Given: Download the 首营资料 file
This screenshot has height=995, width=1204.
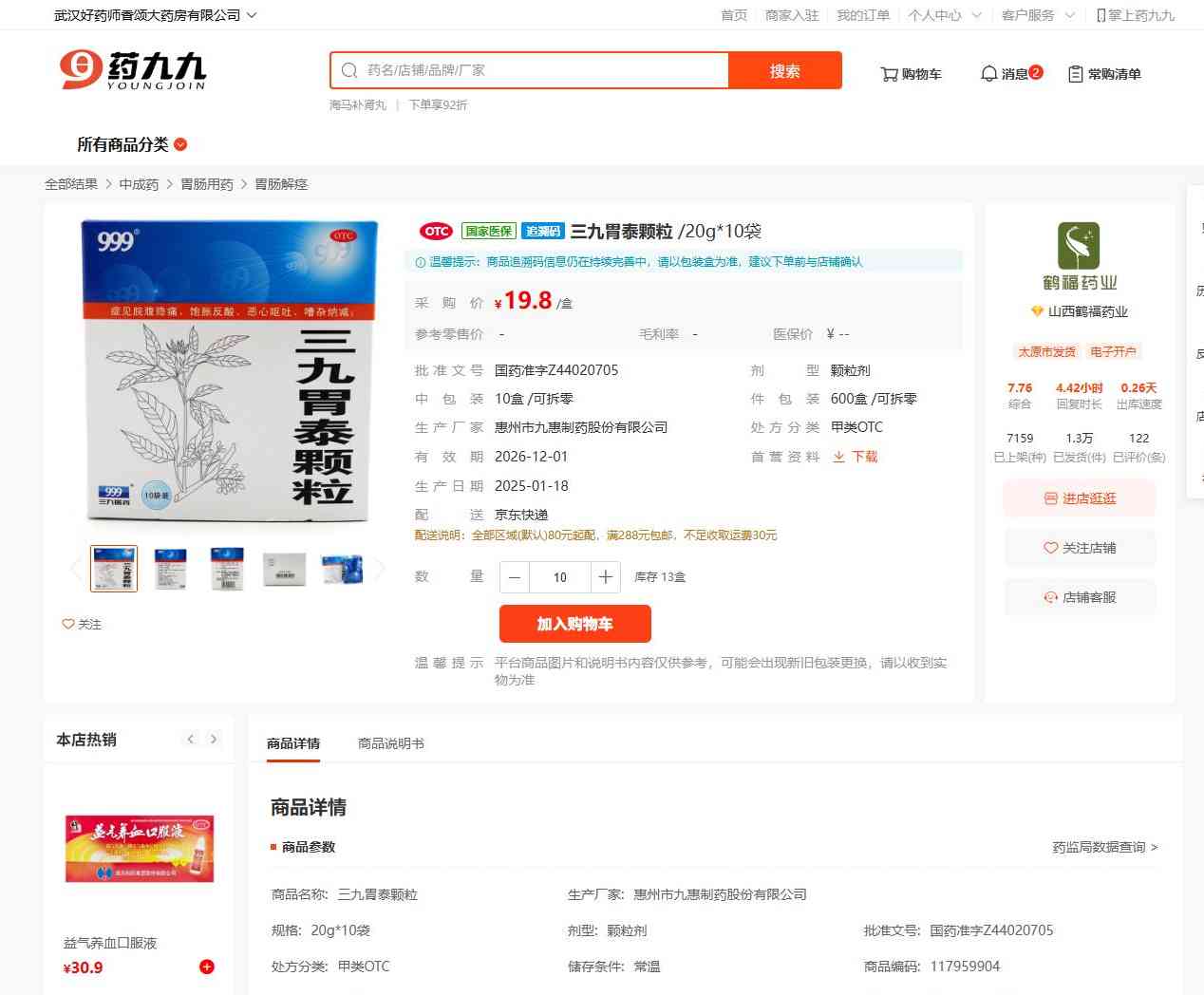Looking at the screenshot, I should click(x=856, y=457).
